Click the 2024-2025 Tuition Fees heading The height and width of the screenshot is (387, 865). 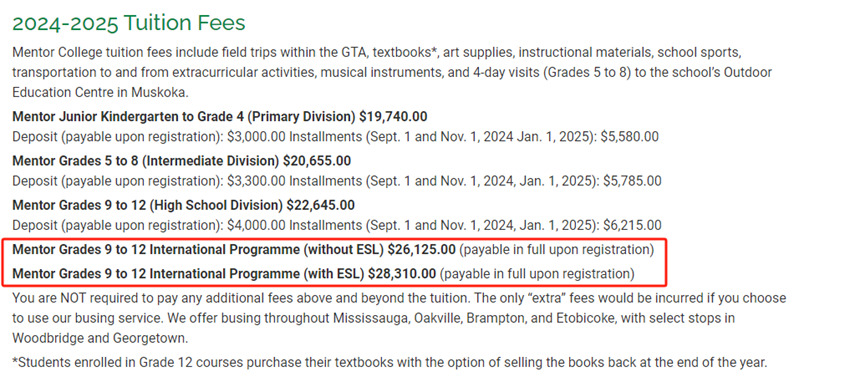[x=129, y=23]
